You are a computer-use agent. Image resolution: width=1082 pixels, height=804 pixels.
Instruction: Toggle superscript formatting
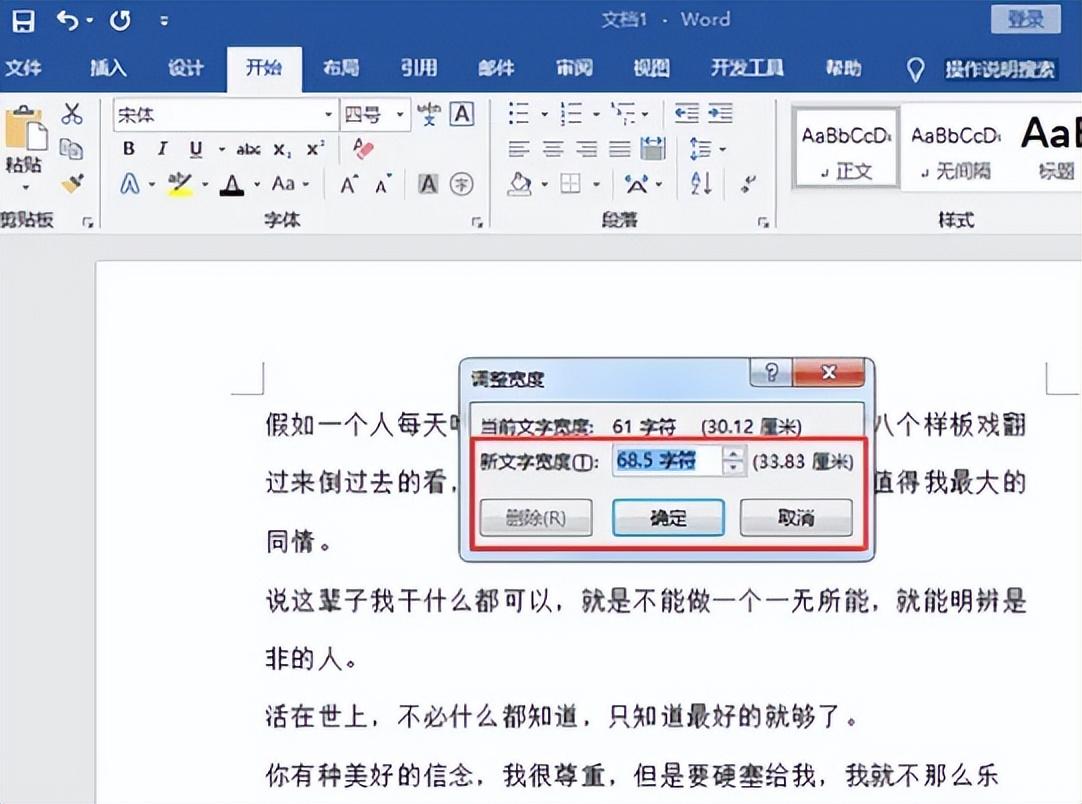coord(315,148)
